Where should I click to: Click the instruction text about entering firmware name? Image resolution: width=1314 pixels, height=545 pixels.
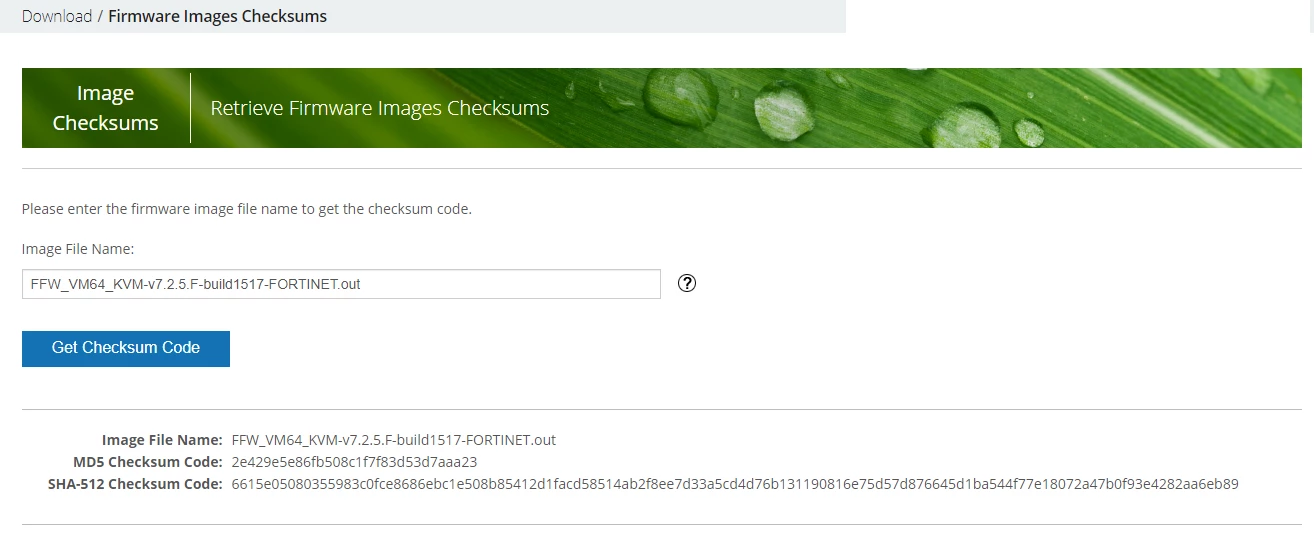click(x=246, y=210)
